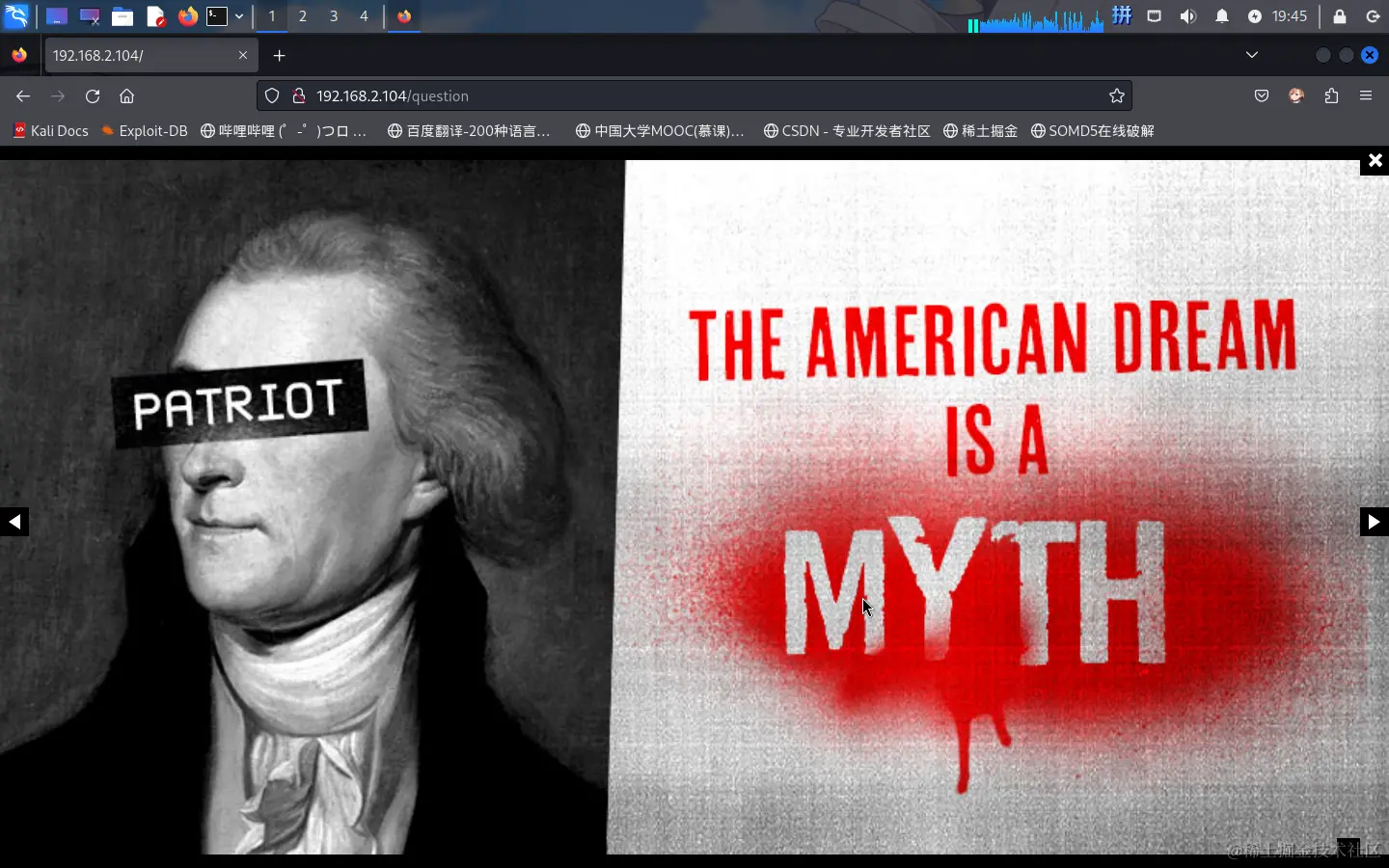Switch to workspace 3

(x=334, y=16)
